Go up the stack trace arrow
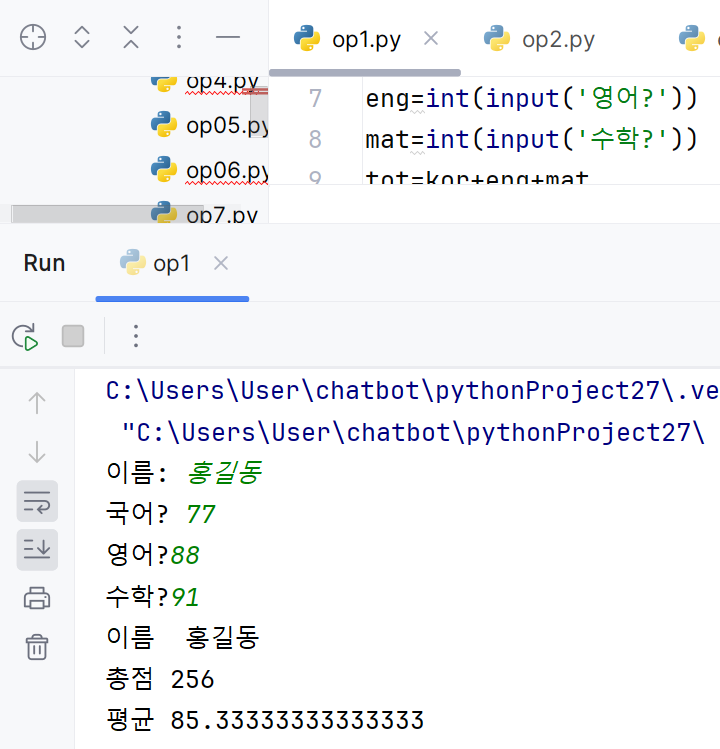The height and width of the screenshot is (749, 720). (x=37, y=404)
